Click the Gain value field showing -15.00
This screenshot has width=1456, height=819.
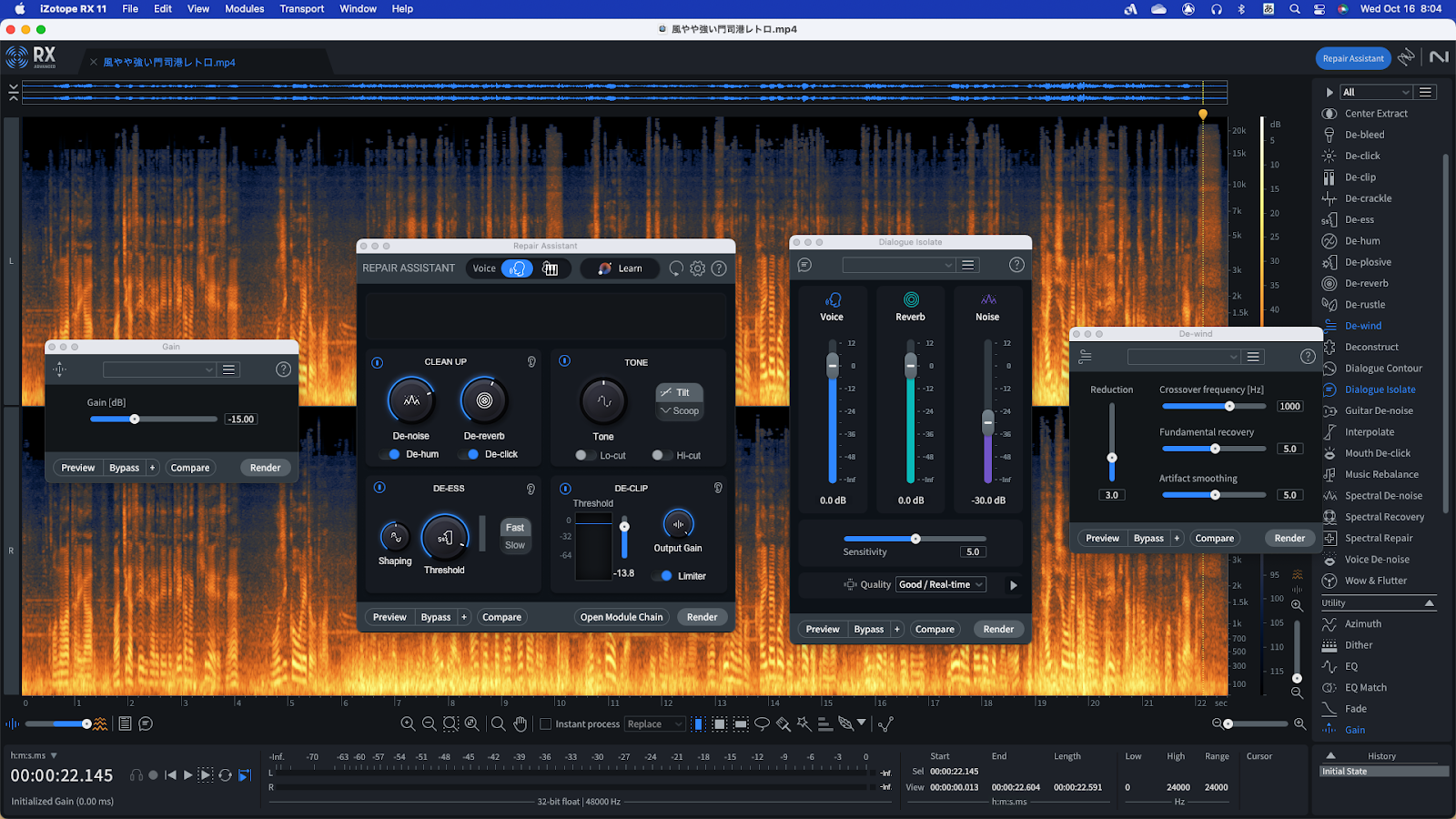241,420
